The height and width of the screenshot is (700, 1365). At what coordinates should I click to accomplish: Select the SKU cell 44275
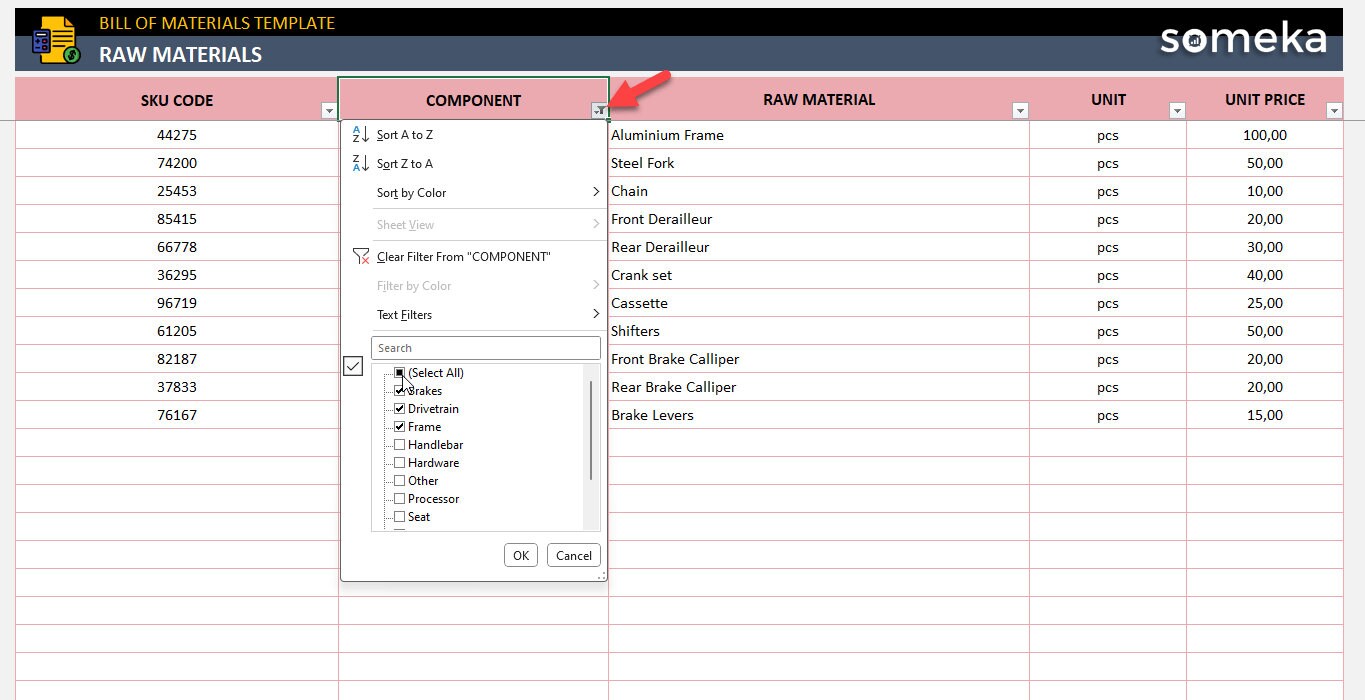177,135
